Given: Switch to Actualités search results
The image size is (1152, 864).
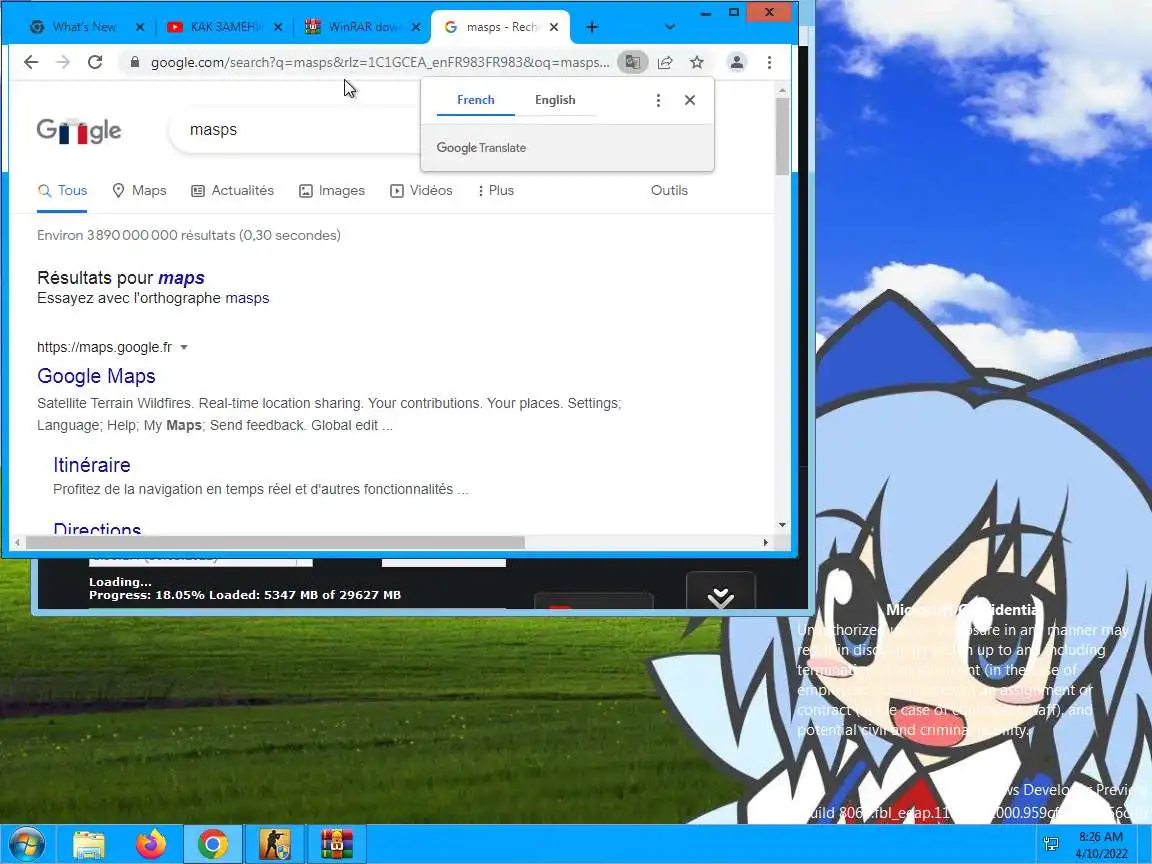Looking at the screenshot, I should (232, 190).
